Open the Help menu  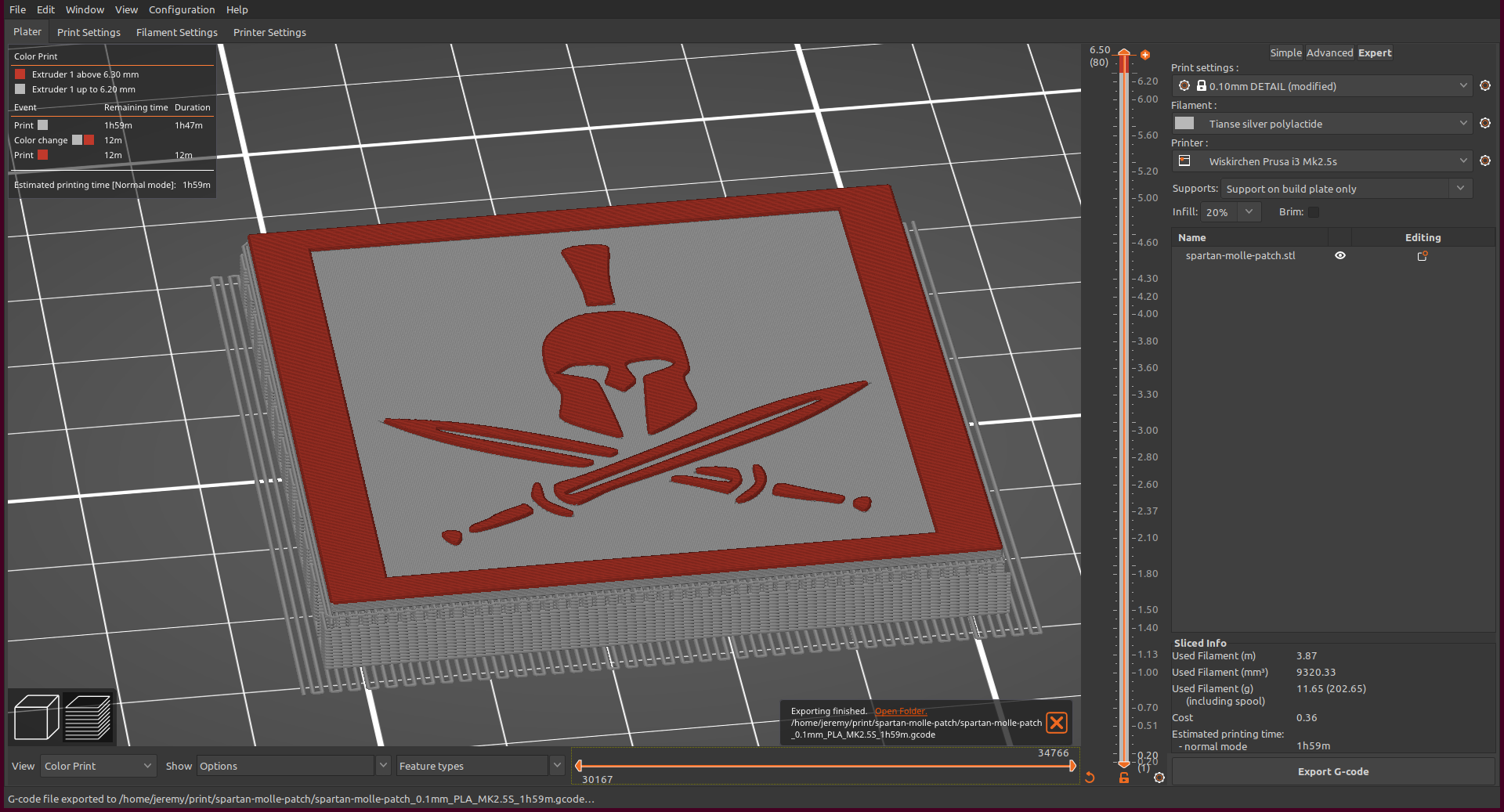tap(237, 9)
